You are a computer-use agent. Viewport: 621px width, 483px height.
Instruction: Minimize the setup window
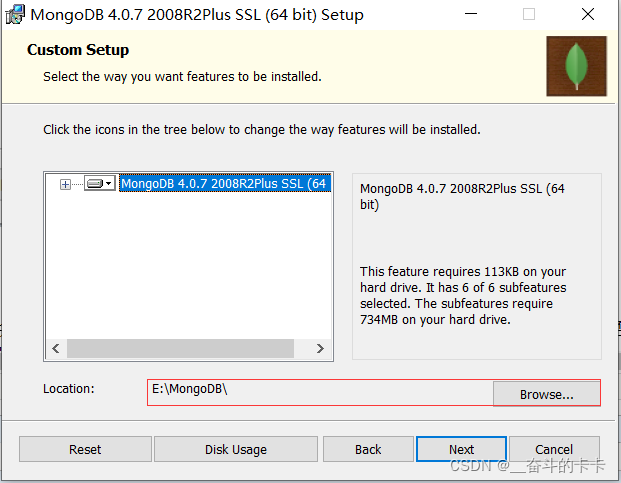coord(470,15)
